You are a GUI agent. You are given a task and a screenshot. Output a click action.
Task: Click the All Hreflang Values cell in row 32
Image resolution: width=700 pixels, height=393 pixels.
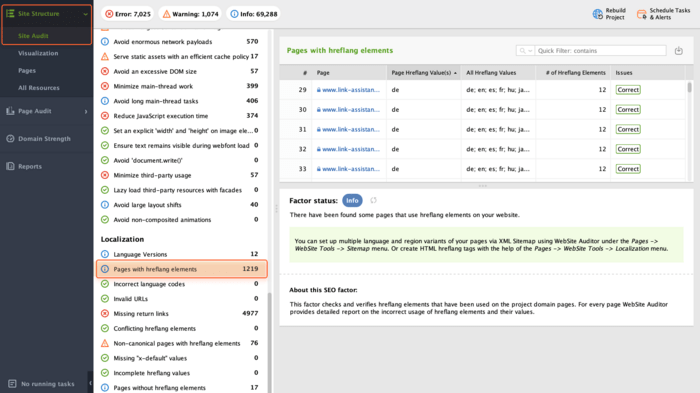(x=498, y=149)
